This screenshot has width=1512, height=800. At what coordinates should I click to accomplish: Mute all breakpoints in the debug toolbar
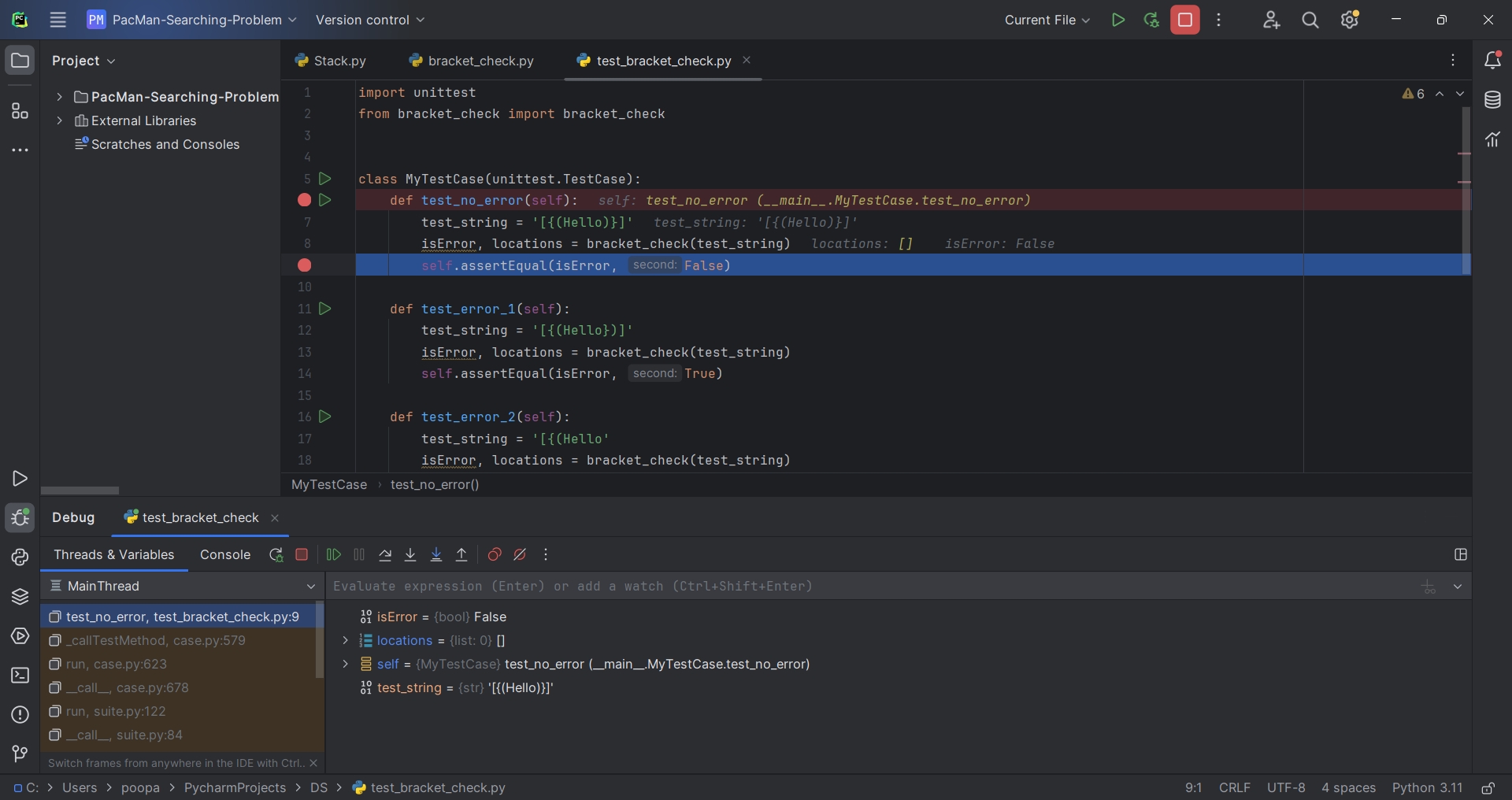click(521, 554)
